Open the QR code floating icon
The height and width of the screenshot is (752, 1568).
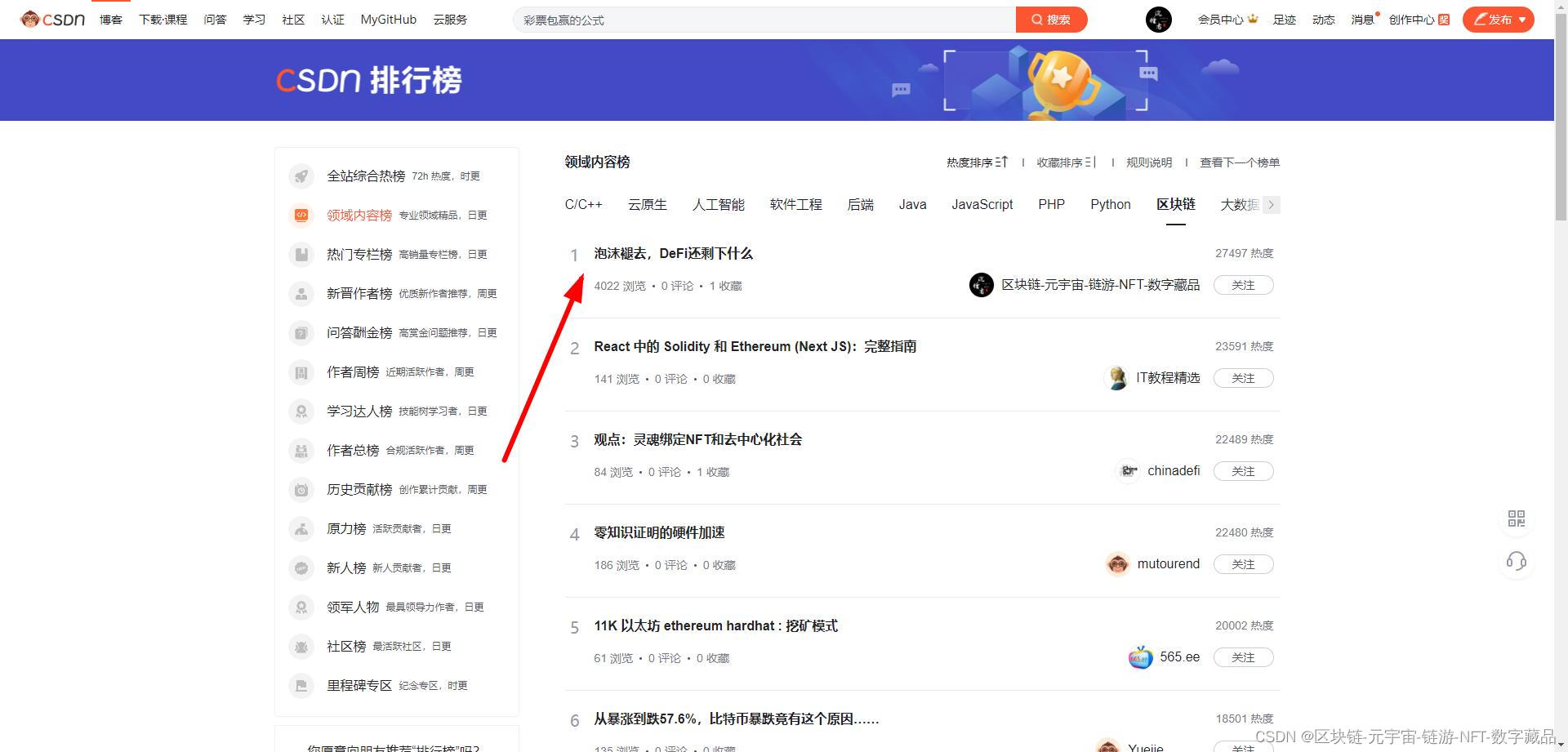1517,518
